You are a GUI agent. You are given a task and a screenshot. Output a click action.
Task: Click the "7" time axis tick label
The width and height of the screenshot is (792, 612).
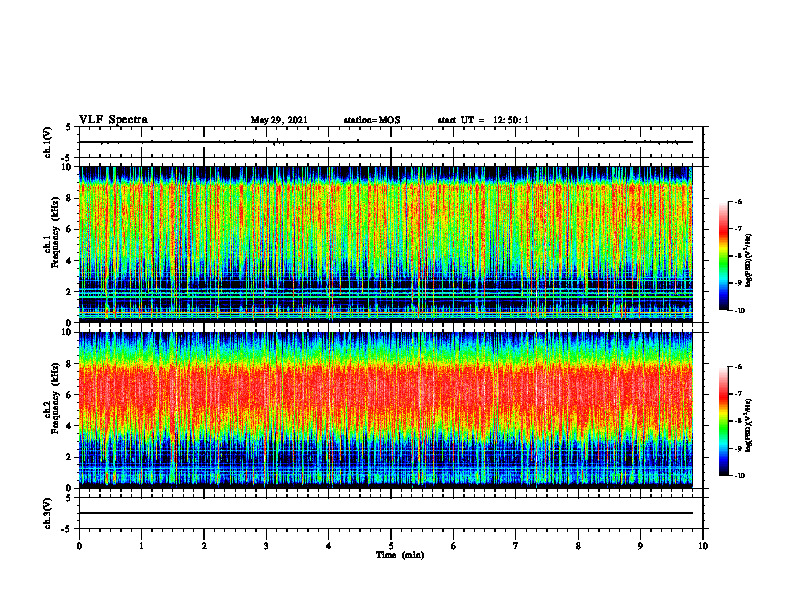click(x=516, y=546)
